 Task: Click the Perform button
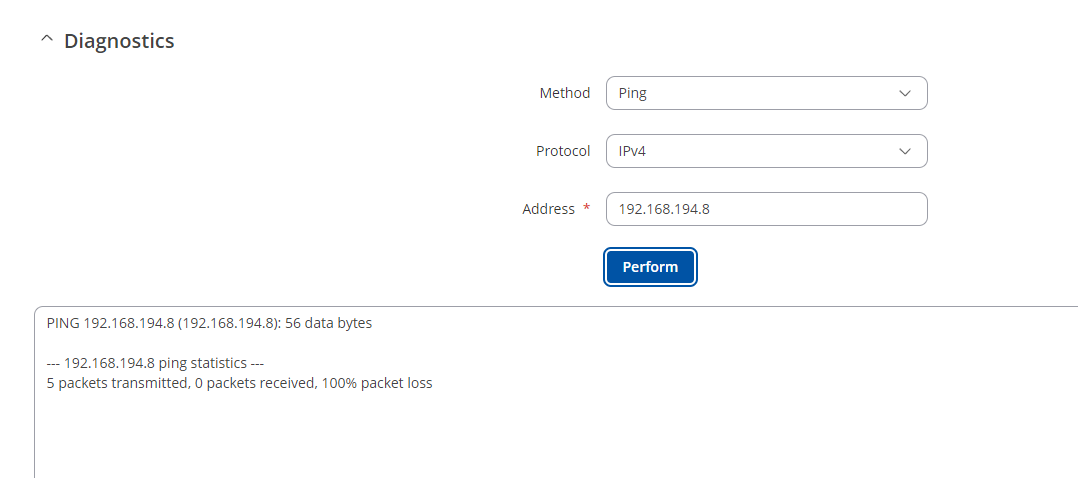tap(650, 267)
